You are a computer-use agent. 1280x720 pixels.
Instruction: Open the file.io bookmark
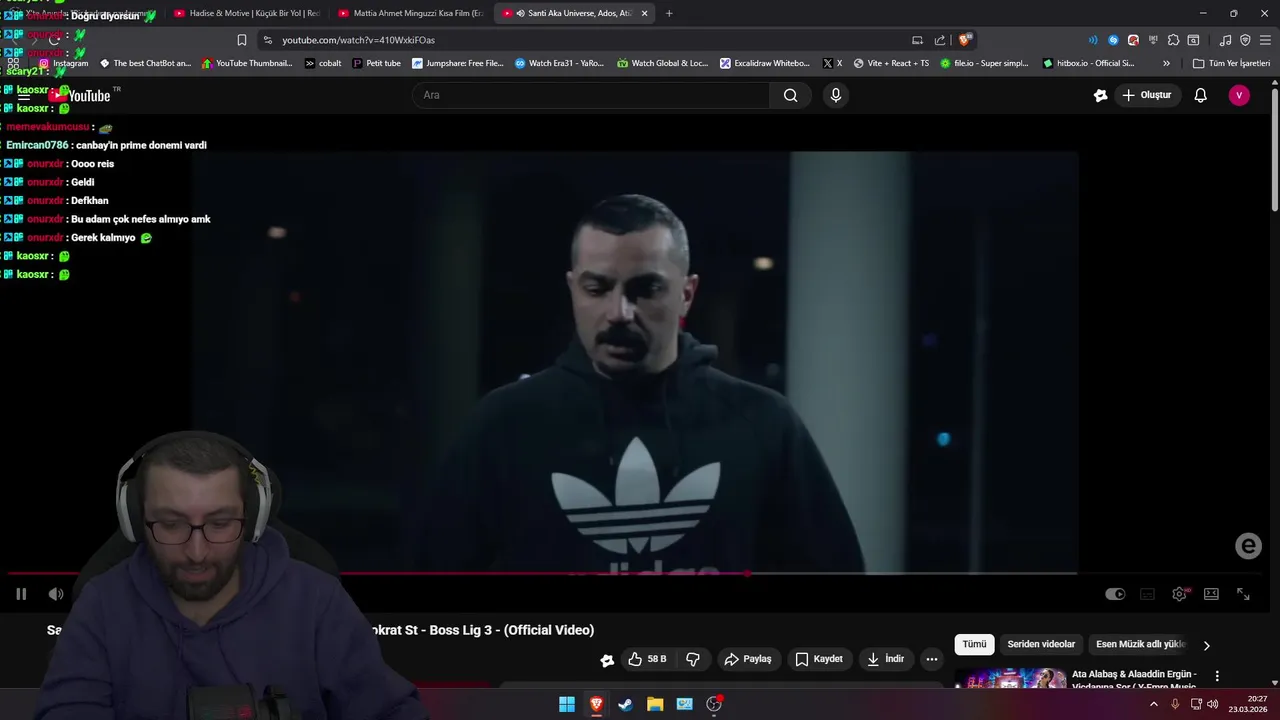coord(984,63)
